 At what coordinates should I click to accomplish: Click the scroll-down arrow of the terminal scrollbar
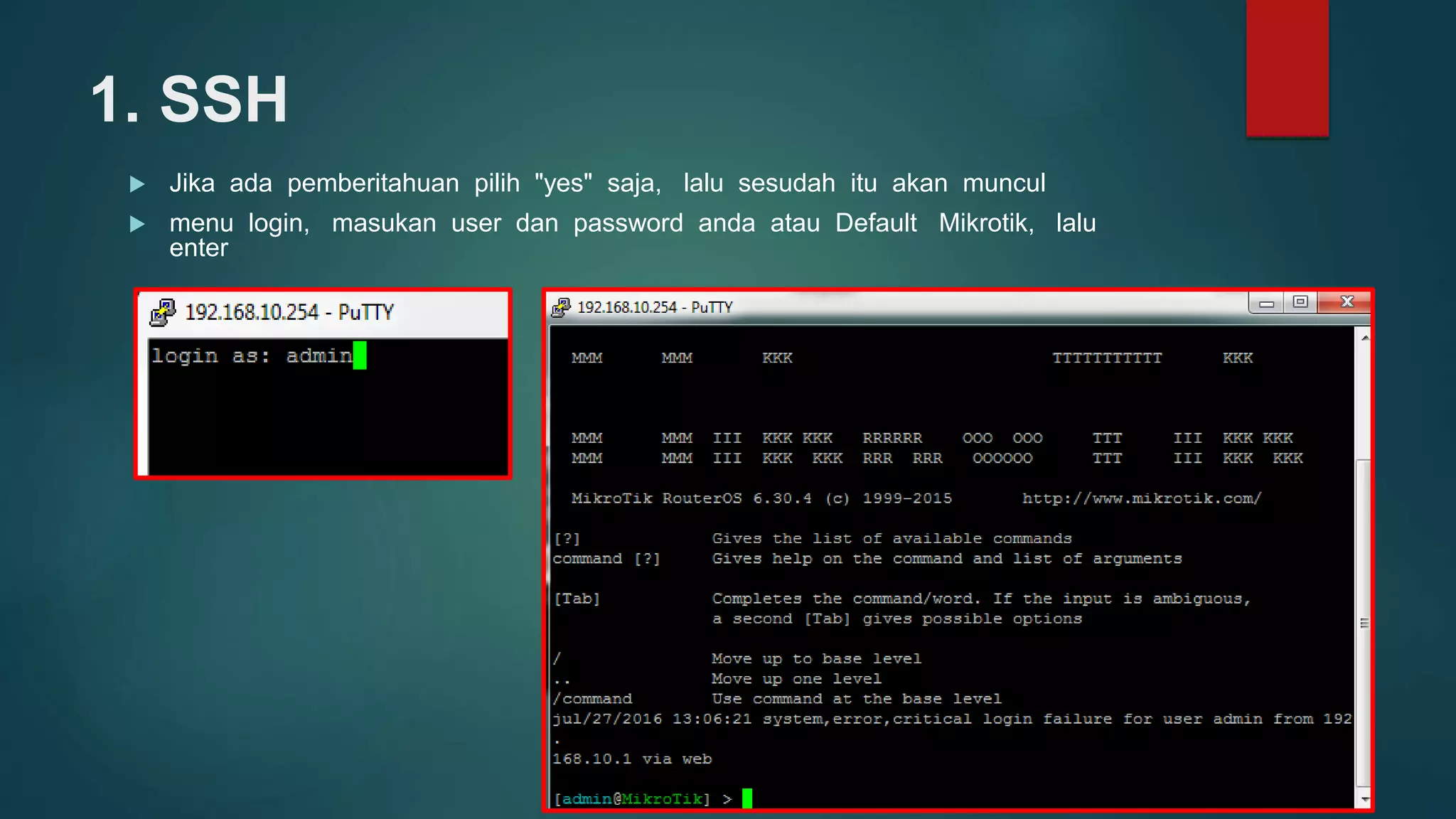pos(1364,799)
